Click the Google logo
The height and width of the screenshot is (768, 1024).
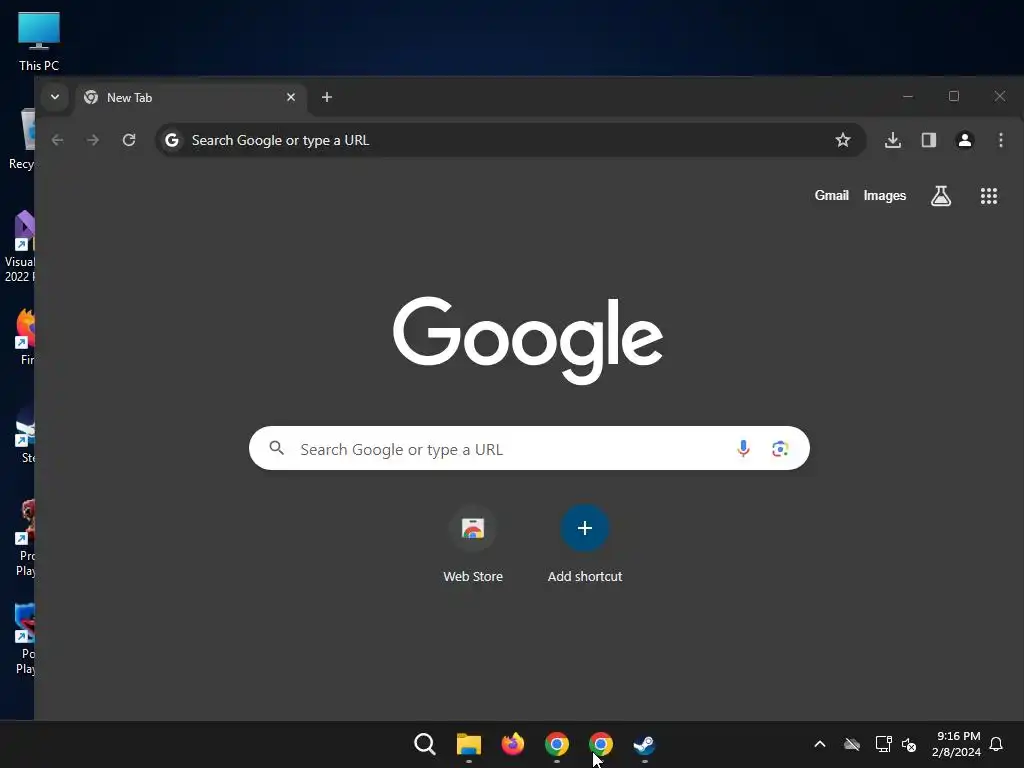tap(528, 340)
